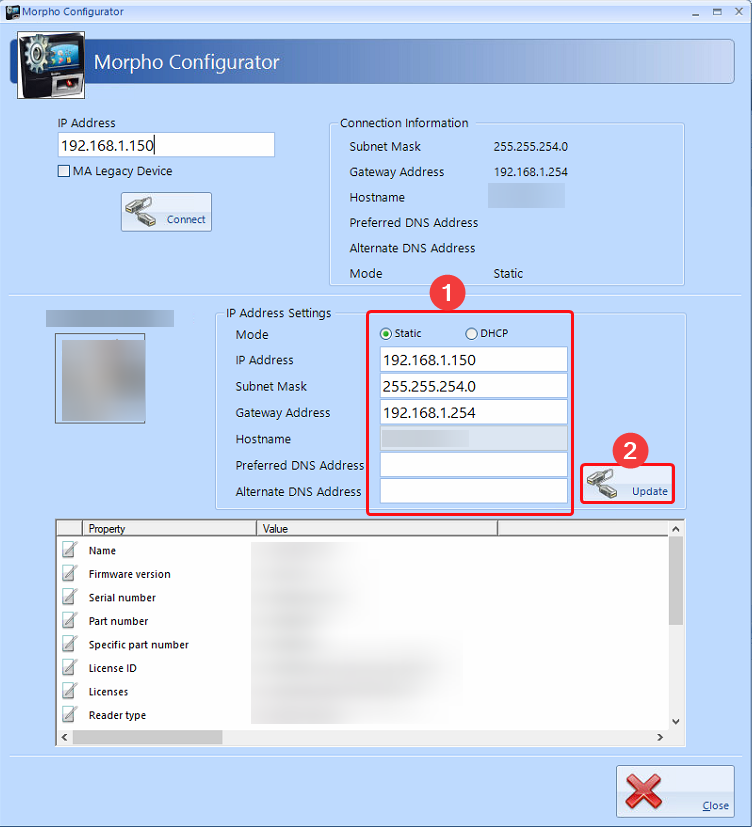Select the Name property row

coord(363,550)
